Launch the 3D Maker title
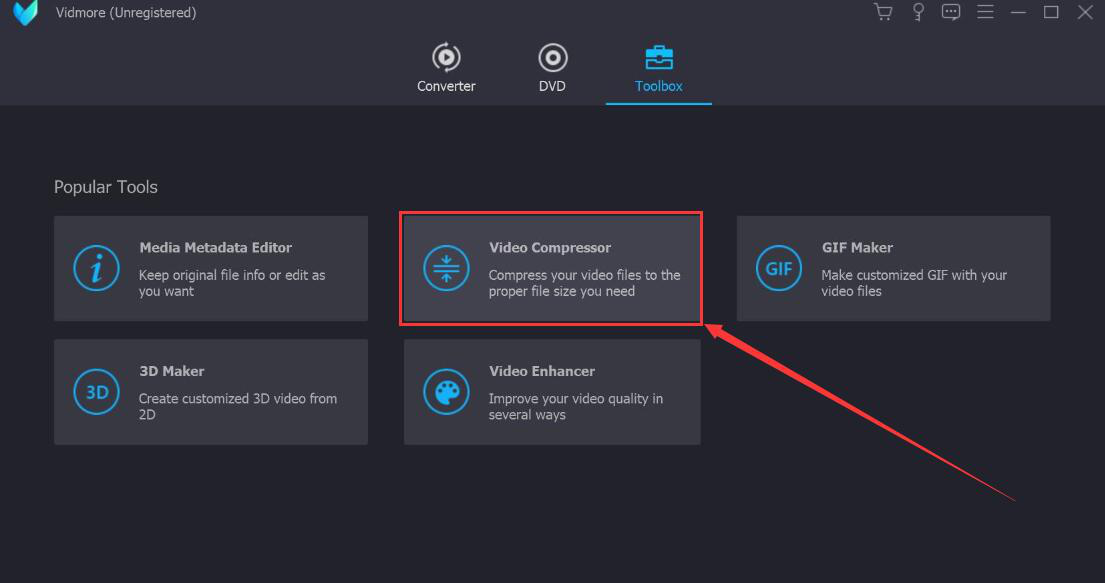This screenshot has height=583, width=1105. coord(171,371)
